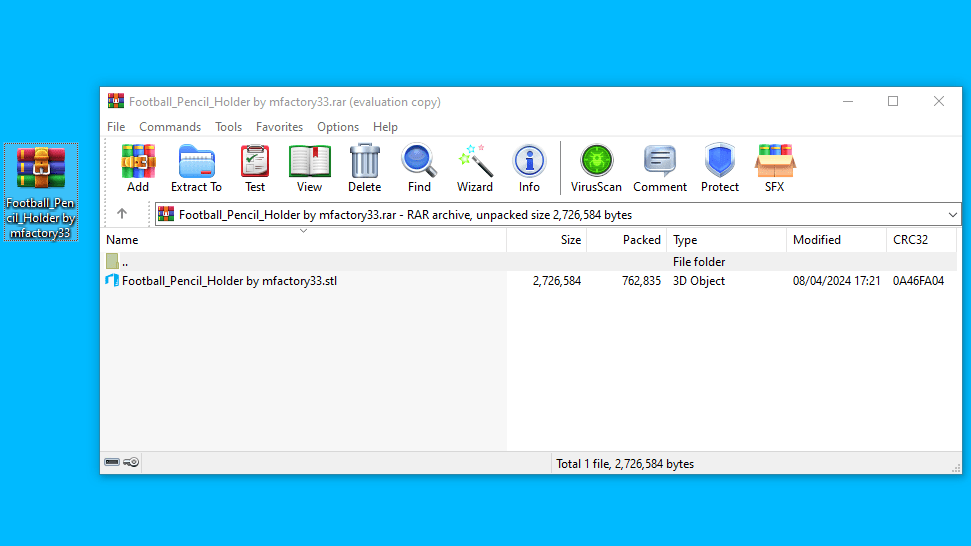Open the File menu

(116, 126)
